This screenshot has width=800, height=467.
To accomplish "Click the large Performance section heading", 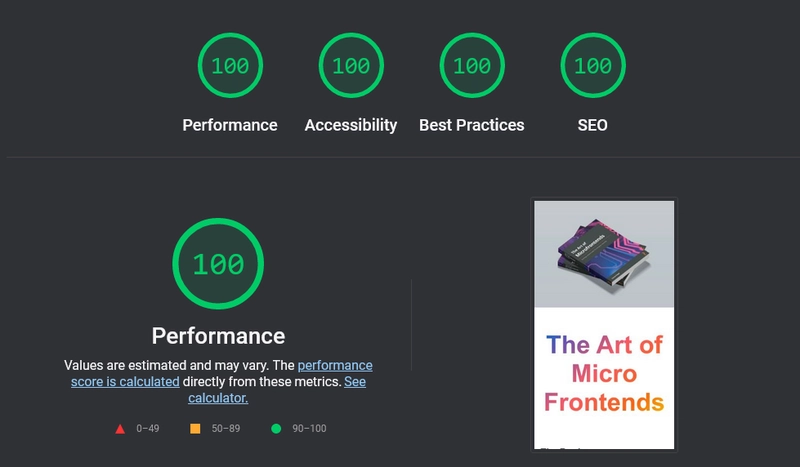I will tap(218, 335).
